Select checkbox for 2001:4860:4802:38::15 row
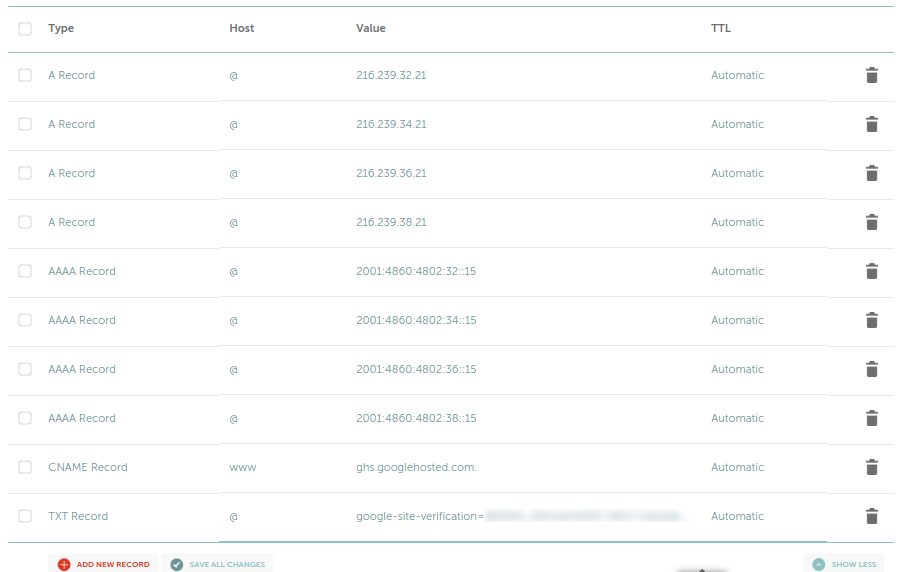This screenshot has width=904, height=572. (x=25, y=418)
